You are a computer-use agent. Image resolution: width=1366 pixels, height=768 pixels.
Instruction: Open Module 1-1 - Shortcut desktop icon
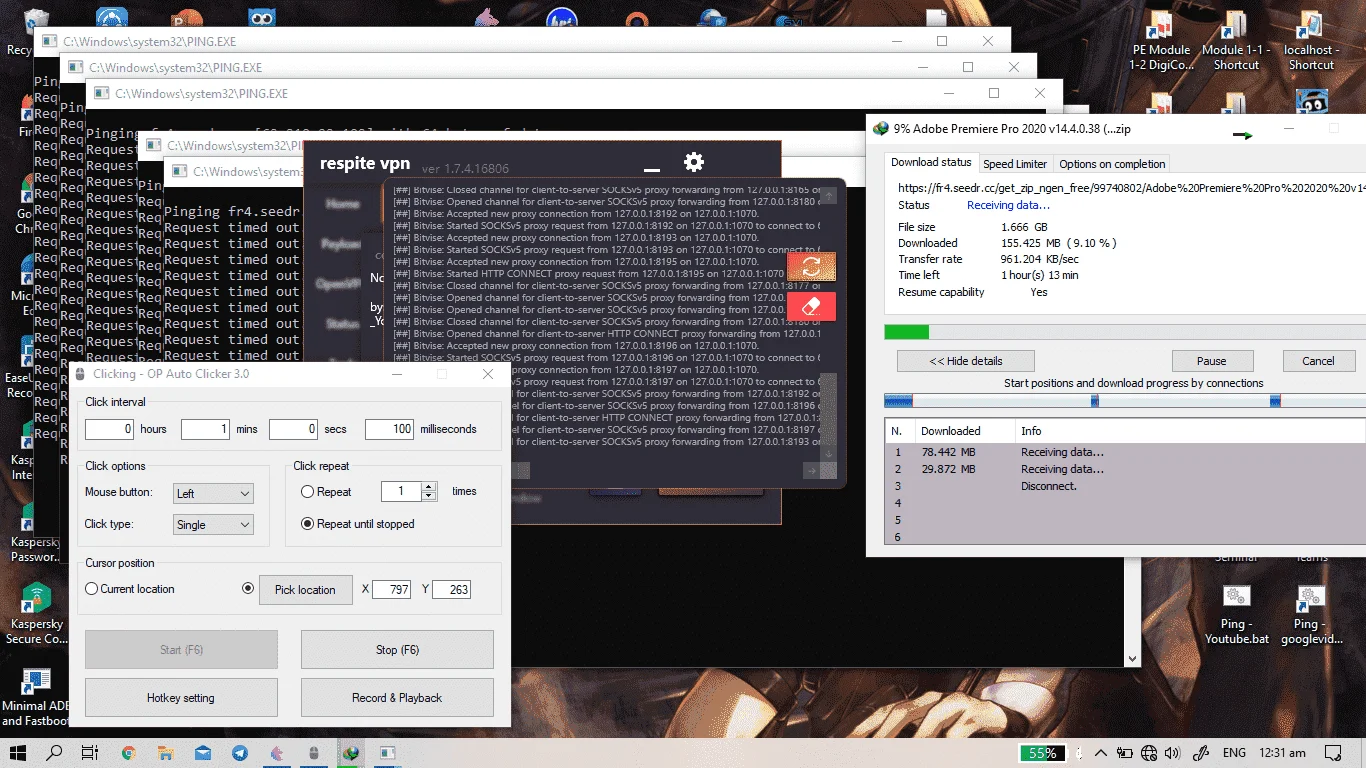tap(1236, 42)
